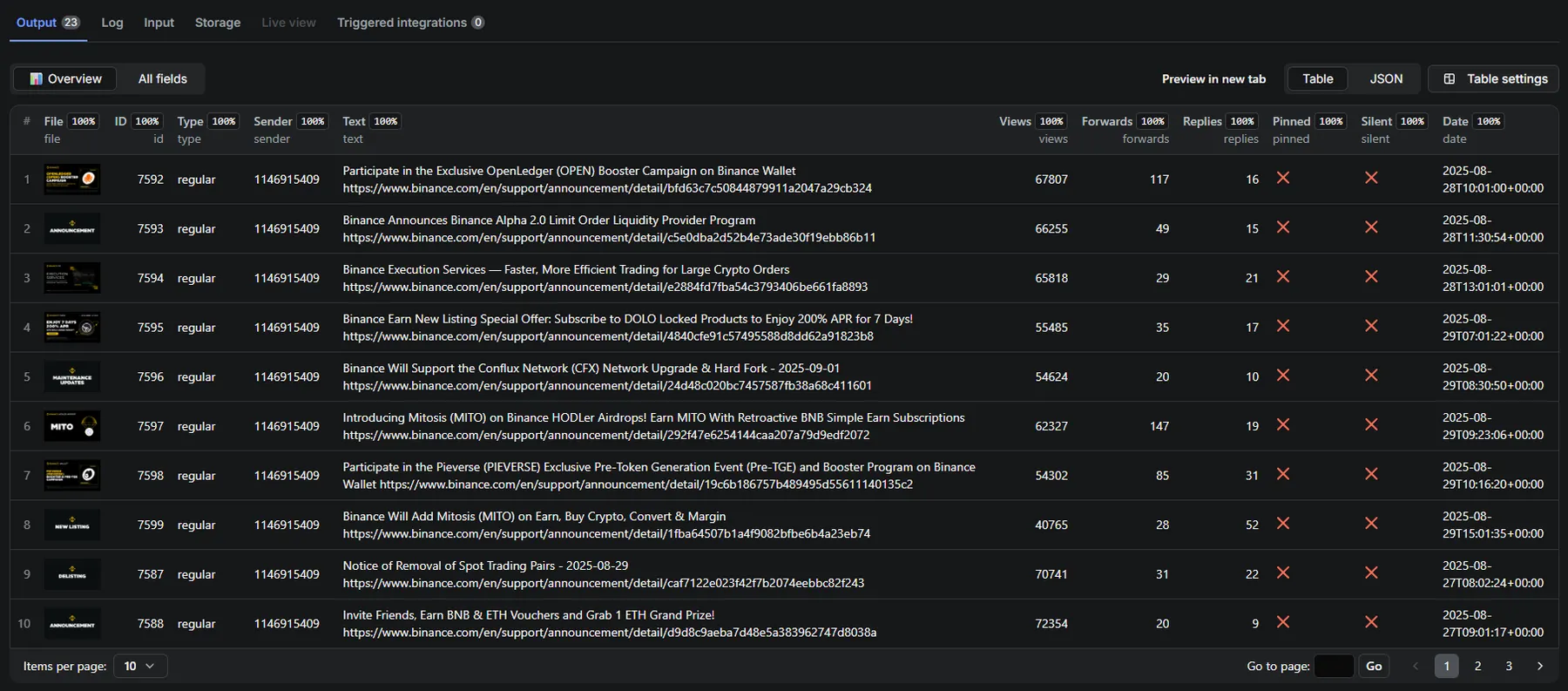The height and width of the screenshot is (691, 1568).
Task: Open the Input tab
Action: coord(159,23)
